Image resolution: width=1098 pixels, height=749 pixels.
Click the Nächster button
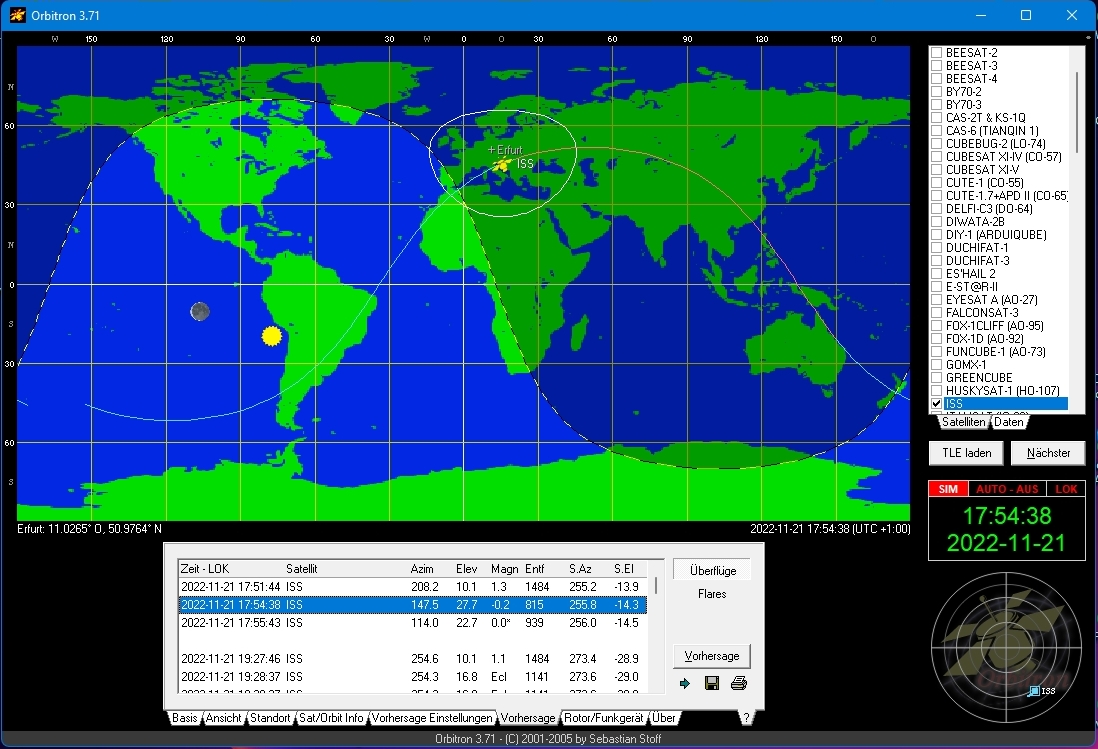coord(1047,453)
